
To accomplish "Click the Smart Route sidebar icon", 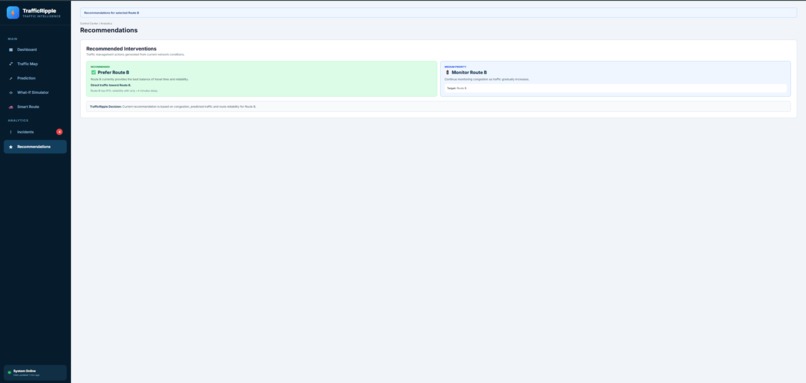I will tap(11, 107).
